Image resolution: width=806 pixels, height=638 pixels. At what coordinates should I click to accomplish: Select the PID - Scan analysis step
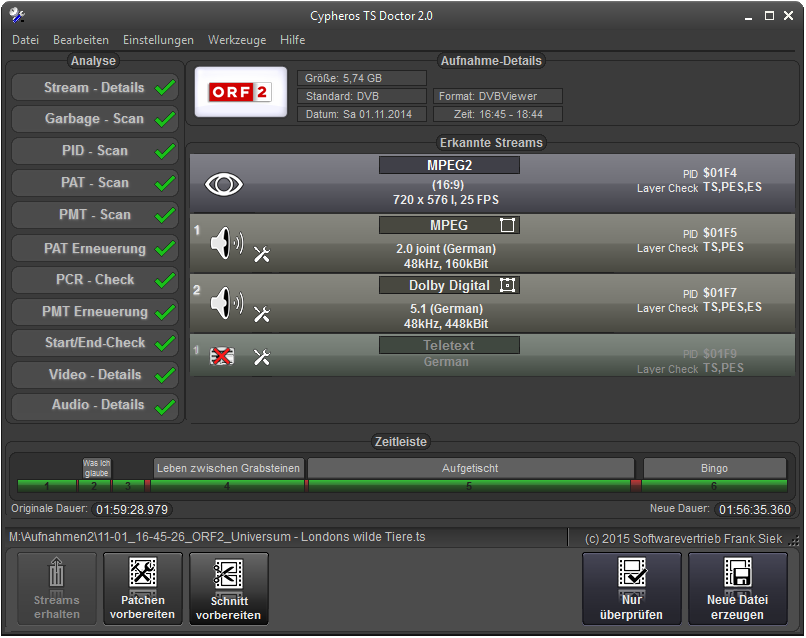click(95, 151)
